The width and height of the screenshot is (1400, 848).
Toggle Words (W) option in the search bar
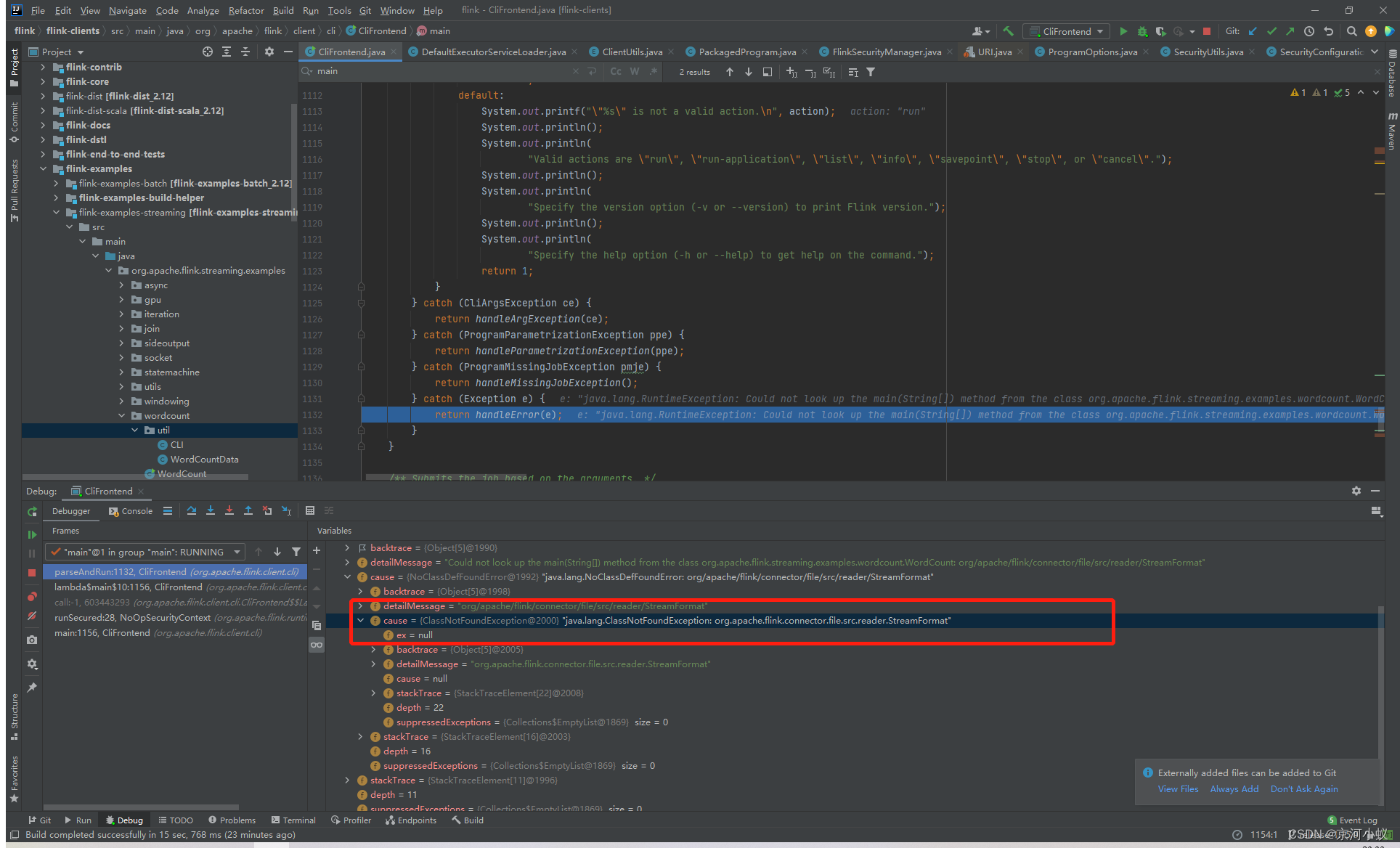(x=635, y=71)
